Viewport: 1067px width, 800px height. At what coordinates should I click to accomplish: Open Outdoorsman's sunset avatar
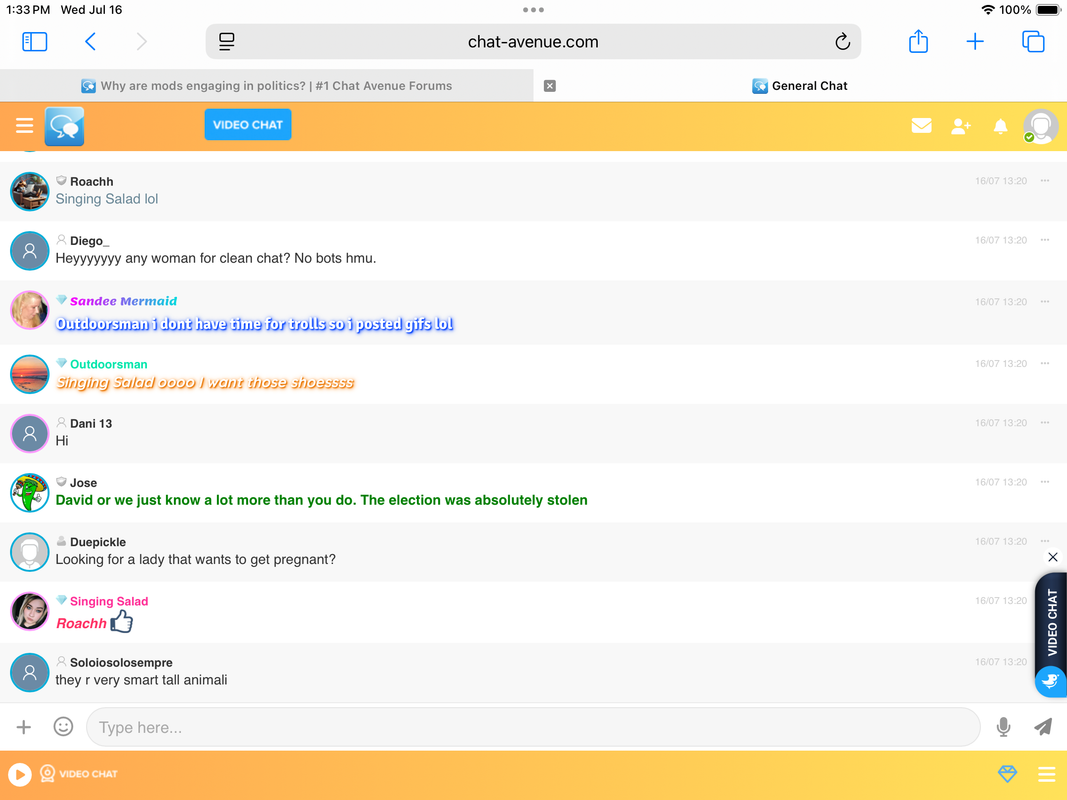click(30, 374)
